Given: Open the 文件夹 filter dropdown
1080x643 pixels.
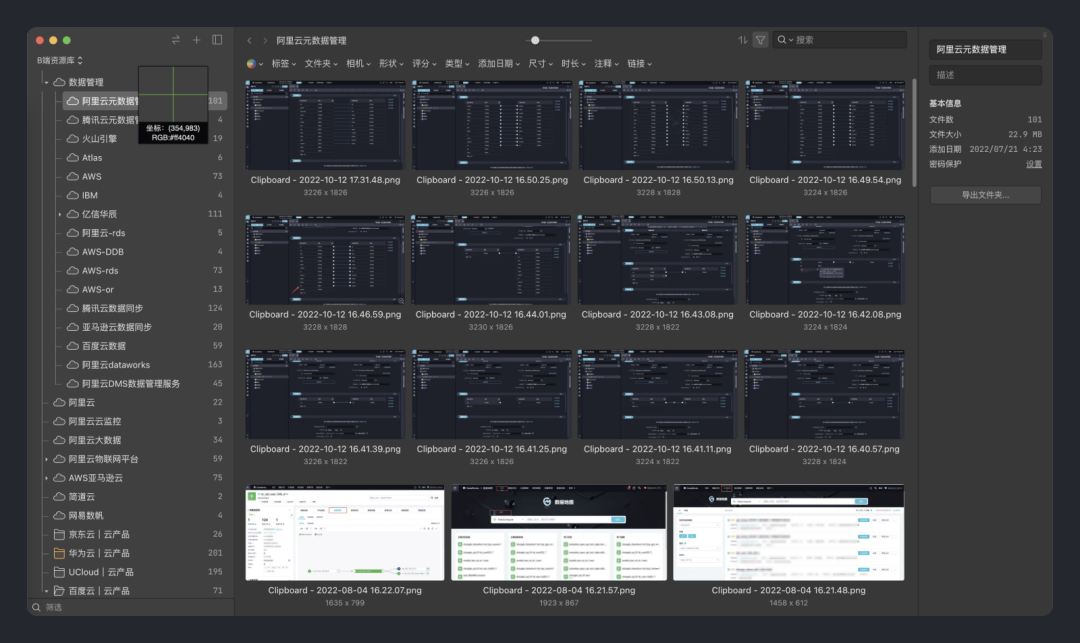Looking at the screenshot, I should (321, 63).
